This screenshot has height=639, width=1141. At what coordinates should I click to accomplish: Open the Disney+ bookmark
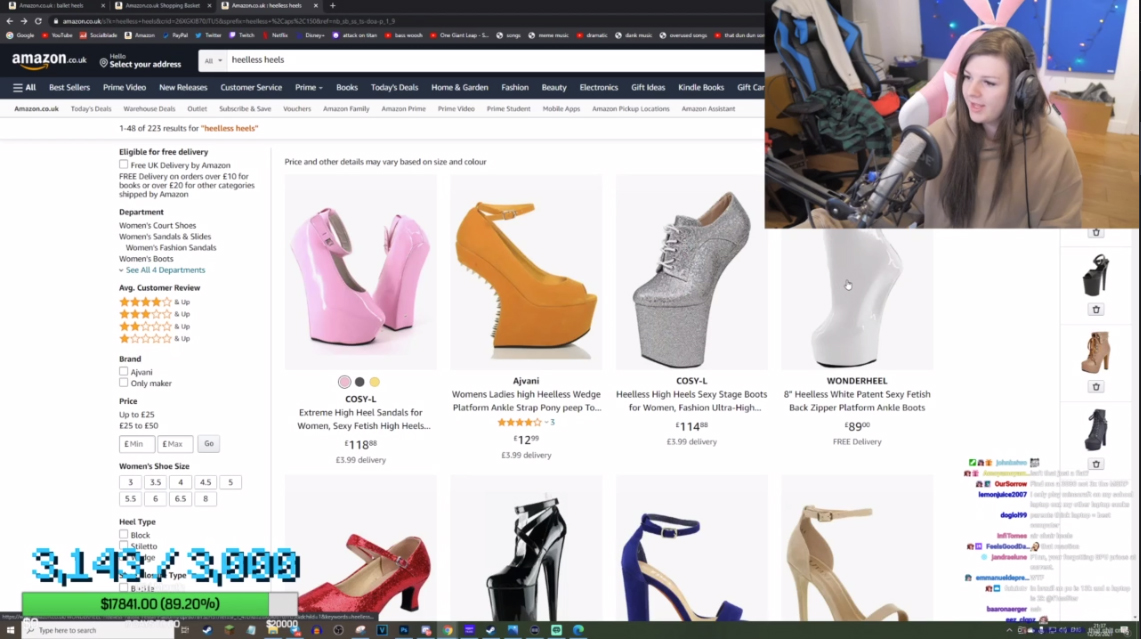click(310, 35)
